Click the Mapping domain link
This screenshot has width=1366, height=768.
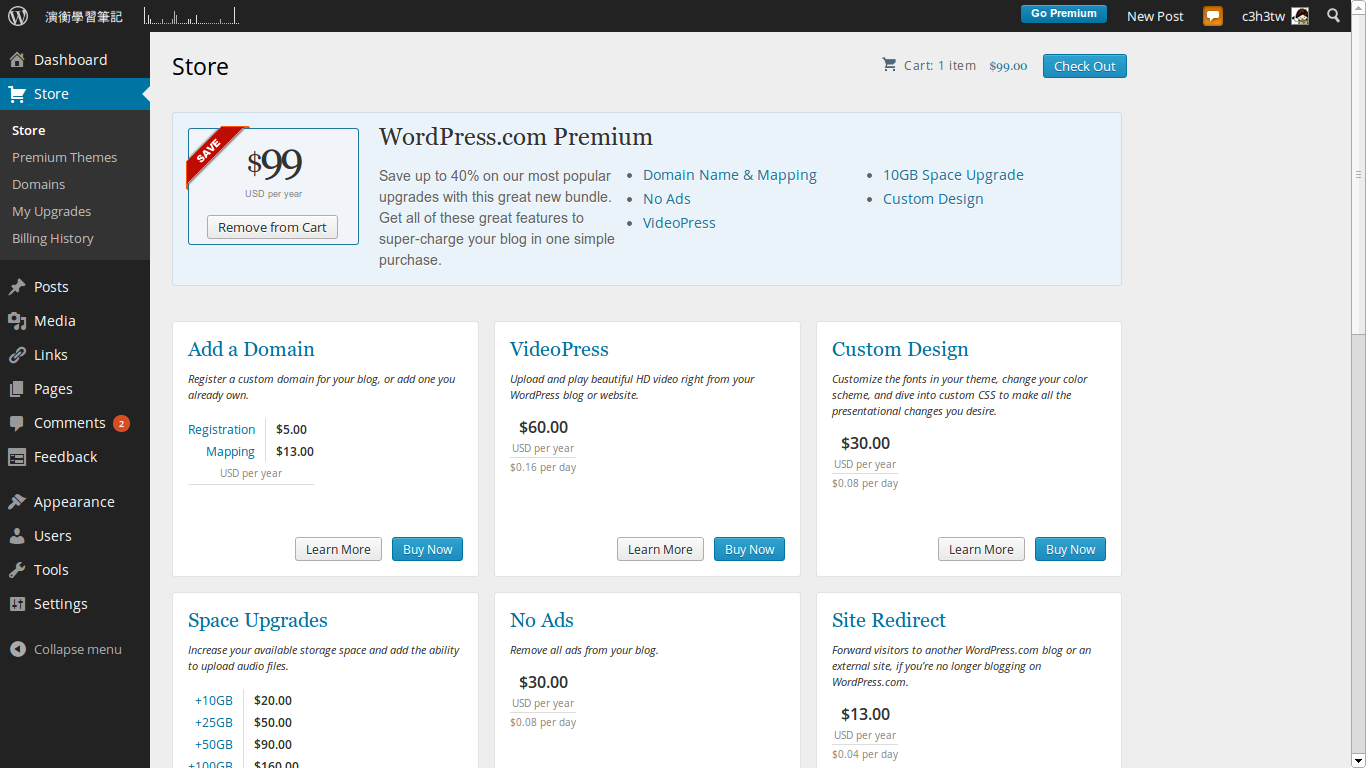[x=231, y=452]
